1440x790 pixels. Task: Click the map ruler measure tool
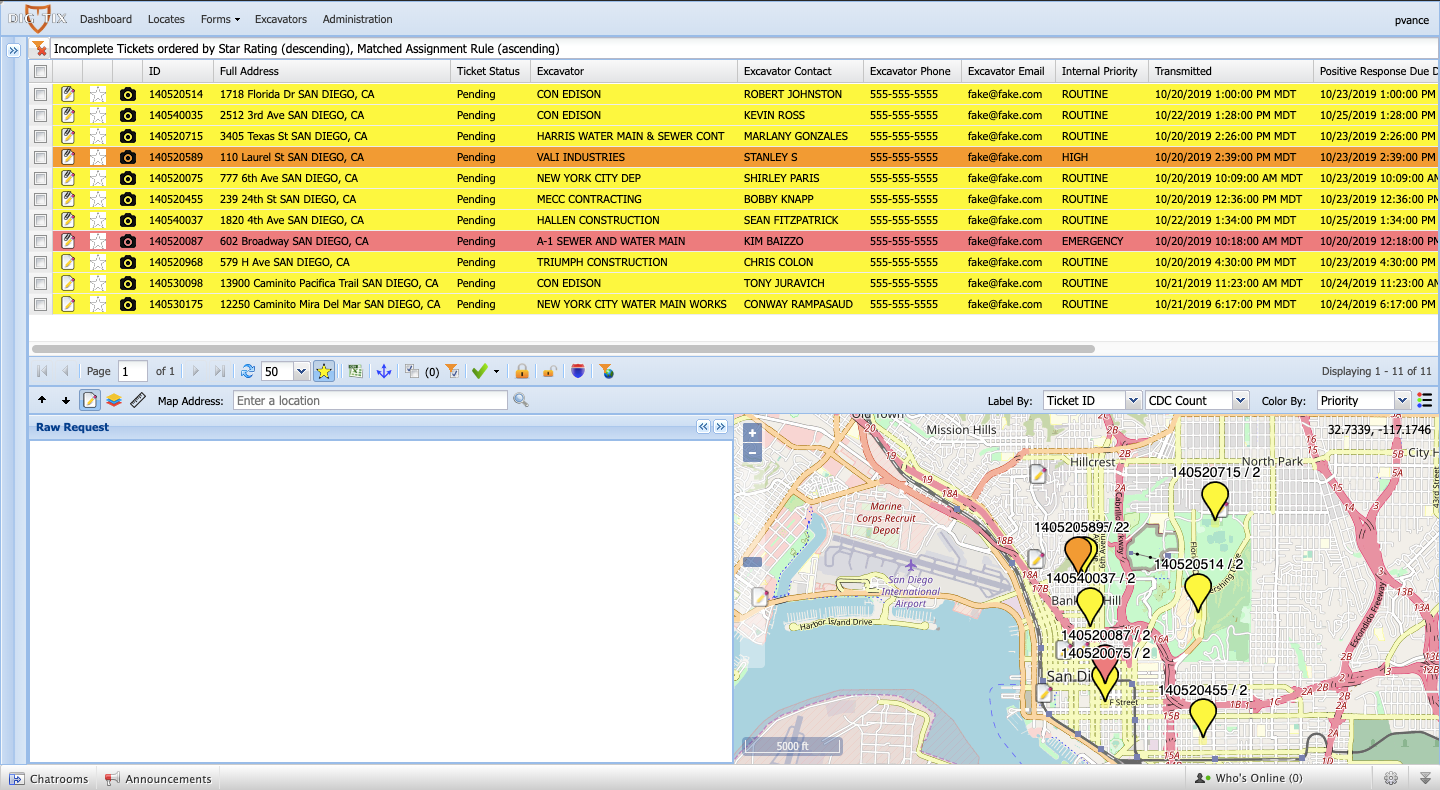pyautogui.click(x=138, y=400)
